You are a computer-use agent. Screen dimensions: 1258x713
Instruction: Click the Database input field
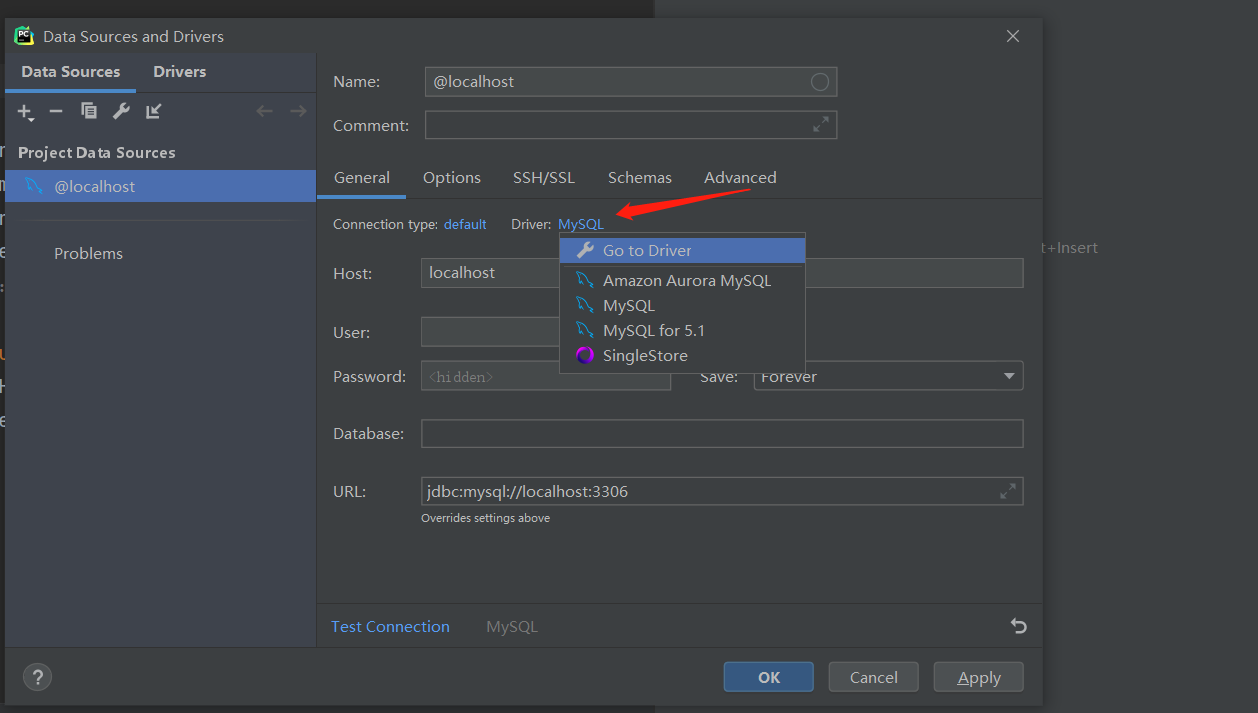coord(722,434)
